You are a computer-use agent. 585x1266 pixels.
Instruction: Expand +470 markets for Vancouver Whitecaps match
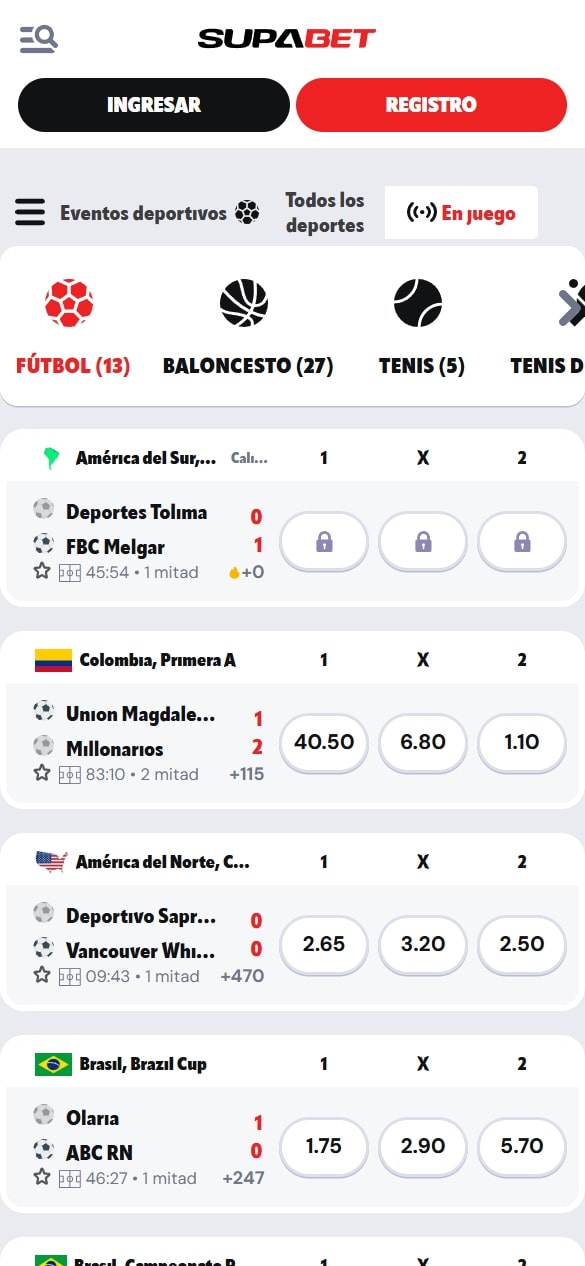[243, 976]
